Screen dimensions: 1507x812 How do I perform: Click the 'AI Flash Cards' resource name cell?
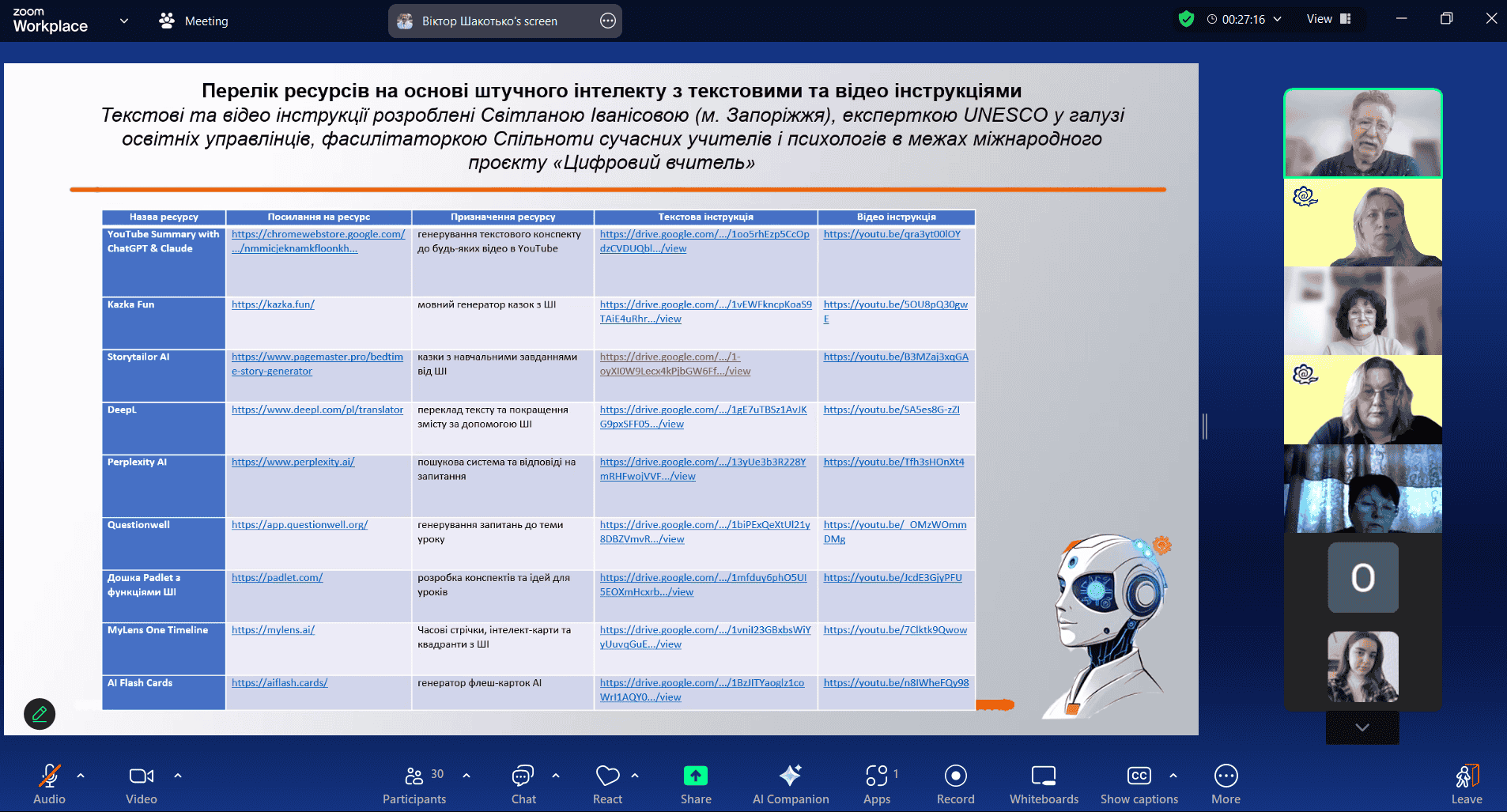[164, 693]
